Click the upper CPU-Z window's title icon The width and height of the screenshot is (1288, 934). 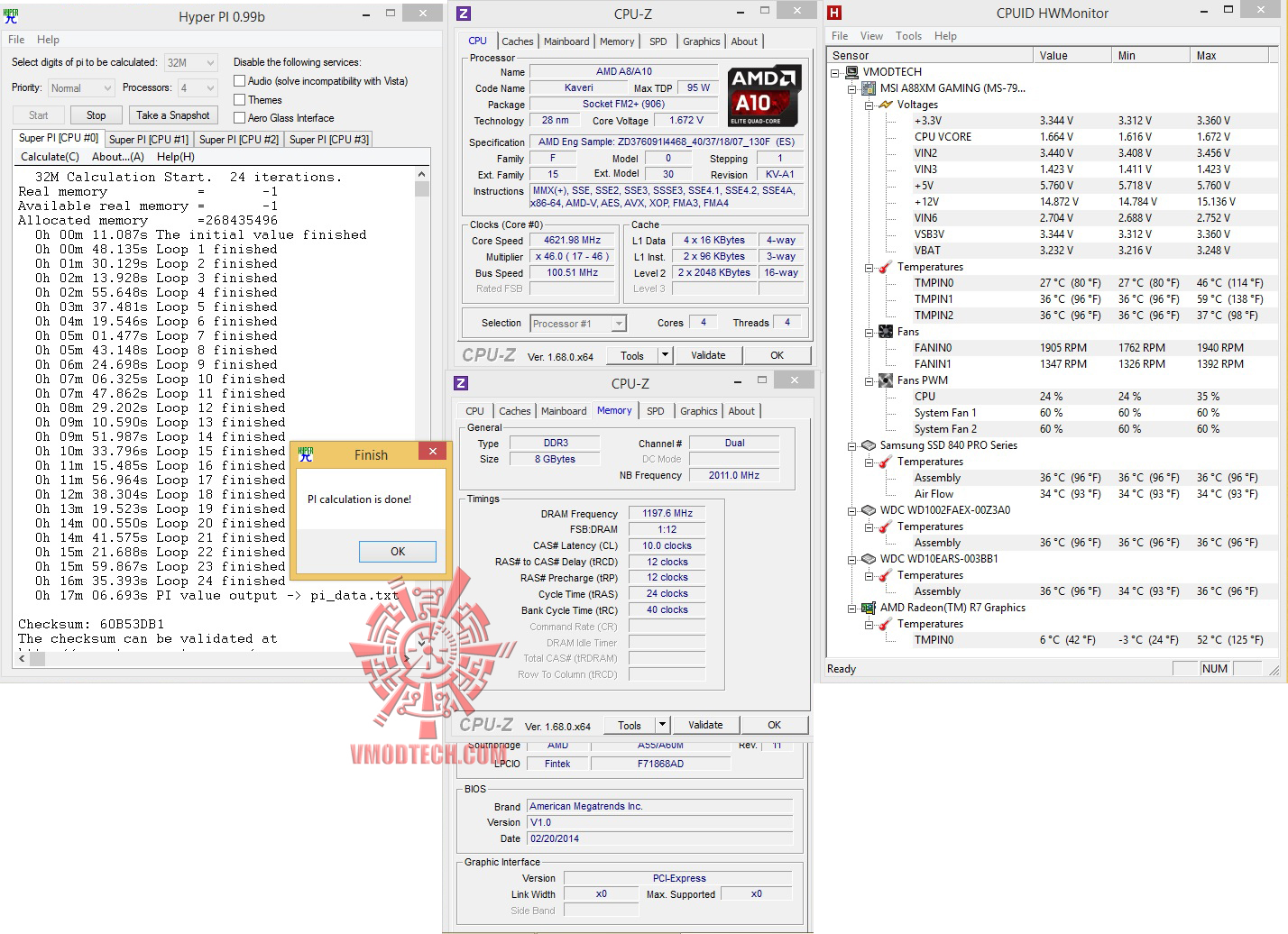[x=463, y=14]
